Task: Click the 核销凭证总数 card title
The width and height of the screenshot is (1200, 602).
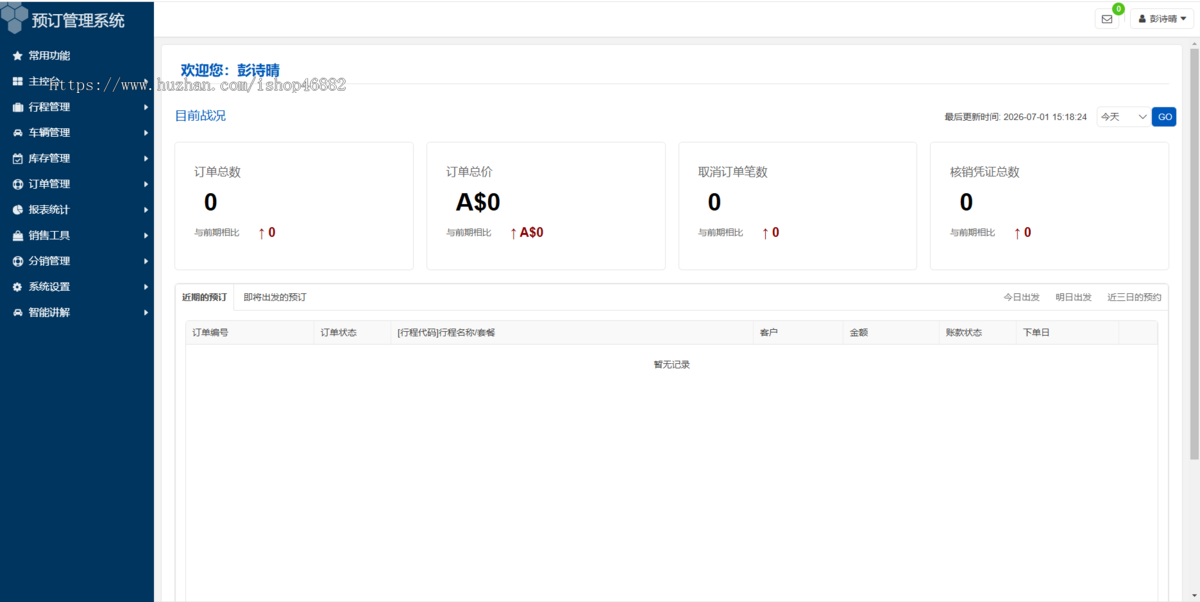Action: tap(985, 172)
